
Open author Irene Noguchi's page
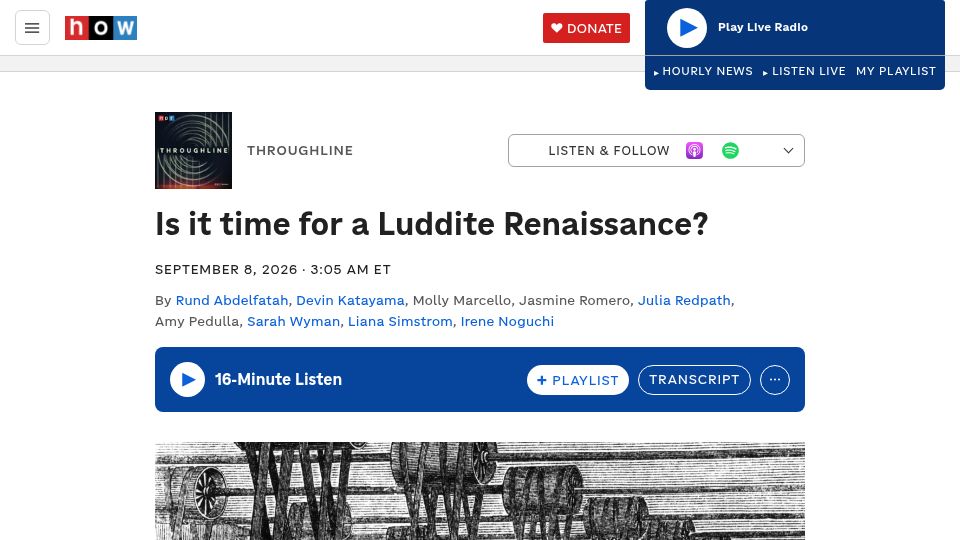point(507,321)
